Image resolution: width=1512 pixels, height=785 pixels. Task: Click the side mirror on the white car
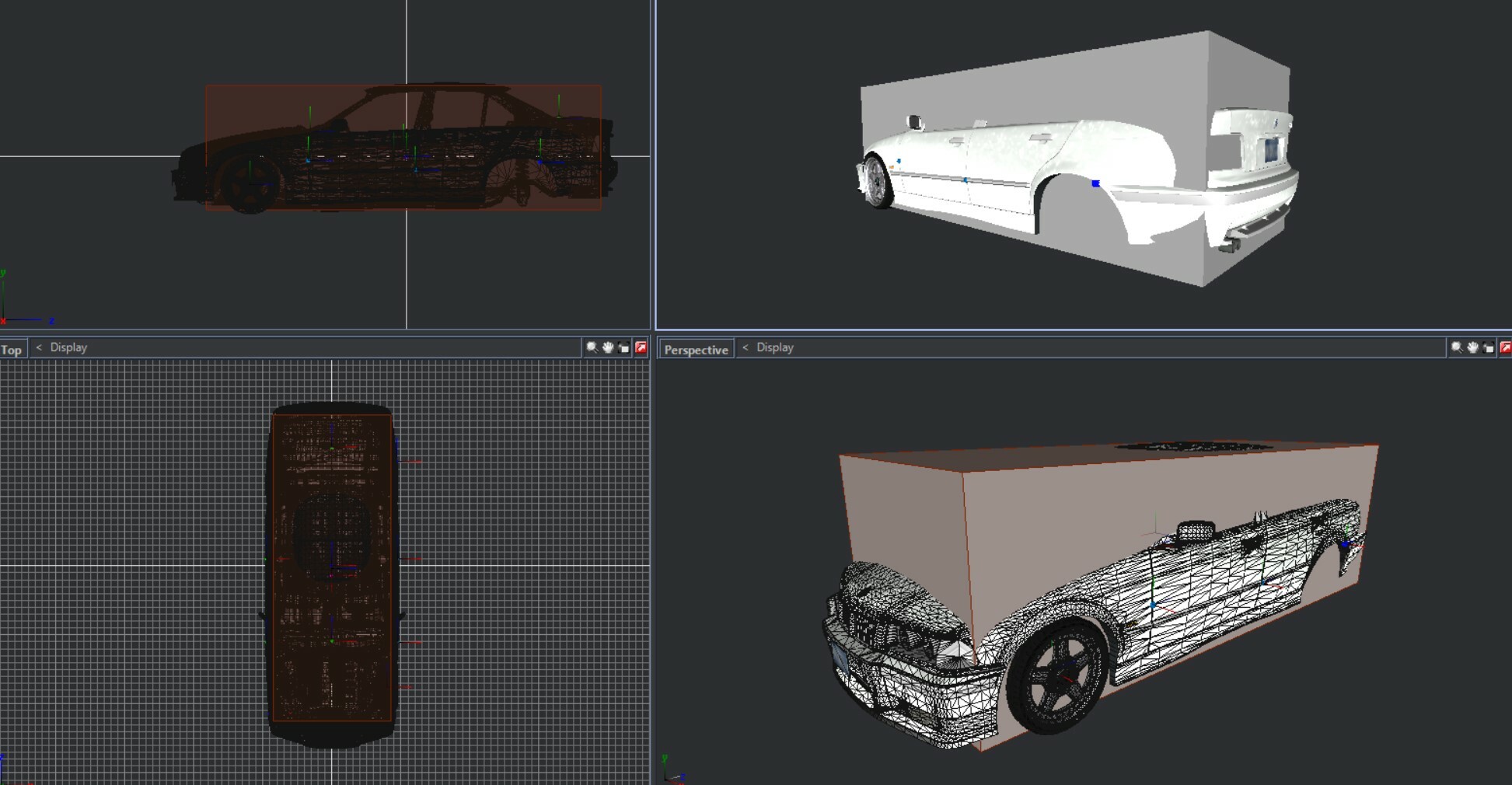[915, 122]
